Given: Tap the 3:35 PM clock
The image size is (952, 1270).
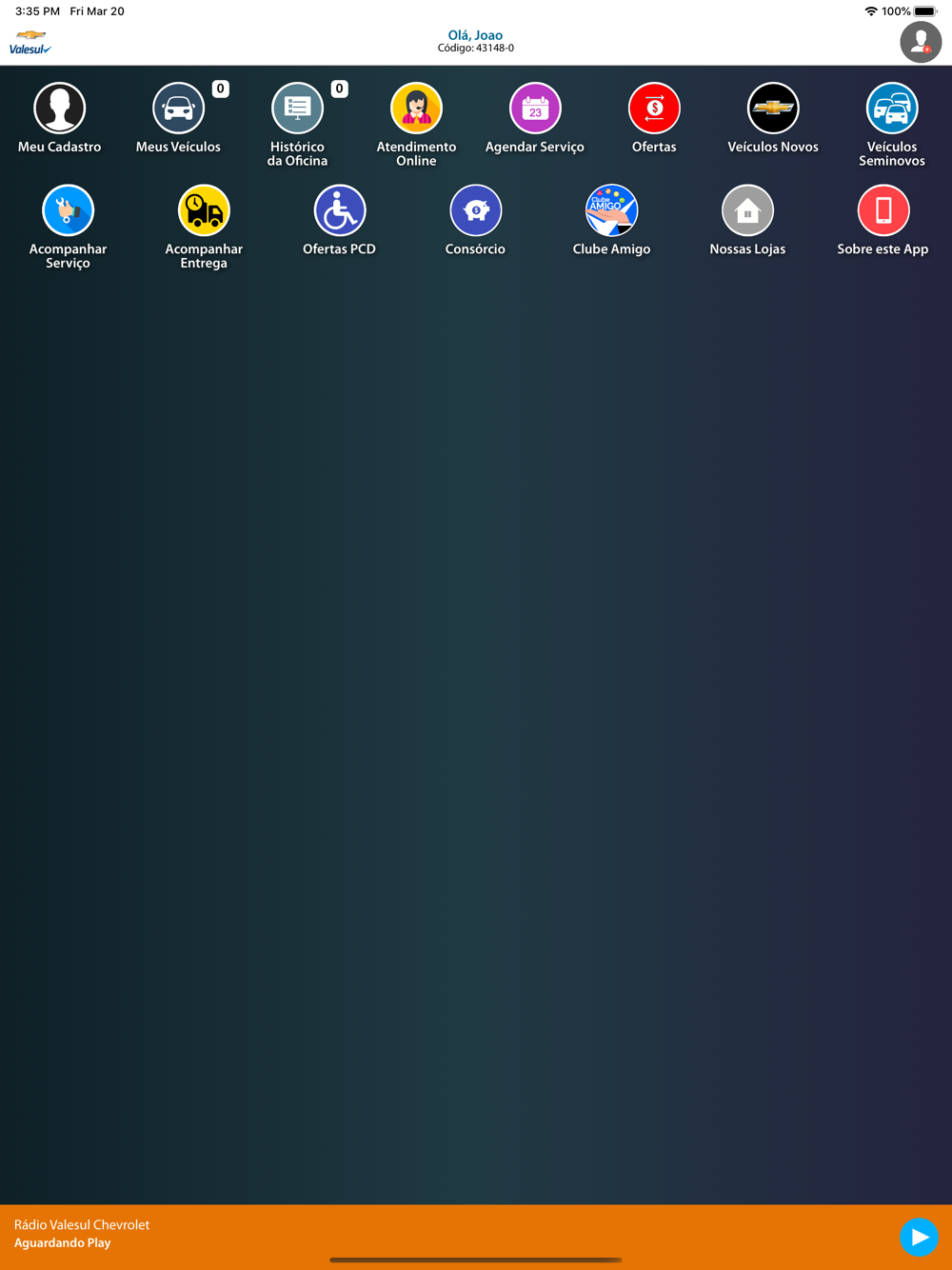Looking at the screenshot, I should (37, 11).
